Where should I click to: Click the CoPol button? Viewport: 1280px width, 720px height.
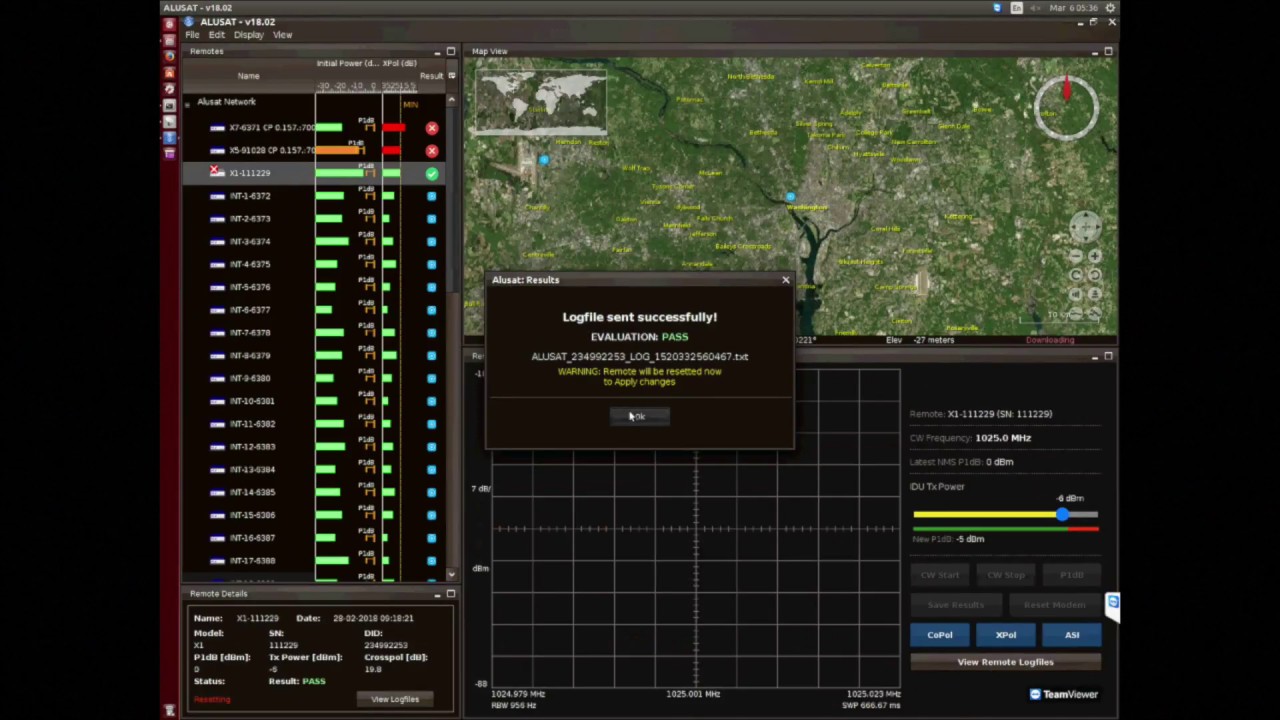click(939, 635)
